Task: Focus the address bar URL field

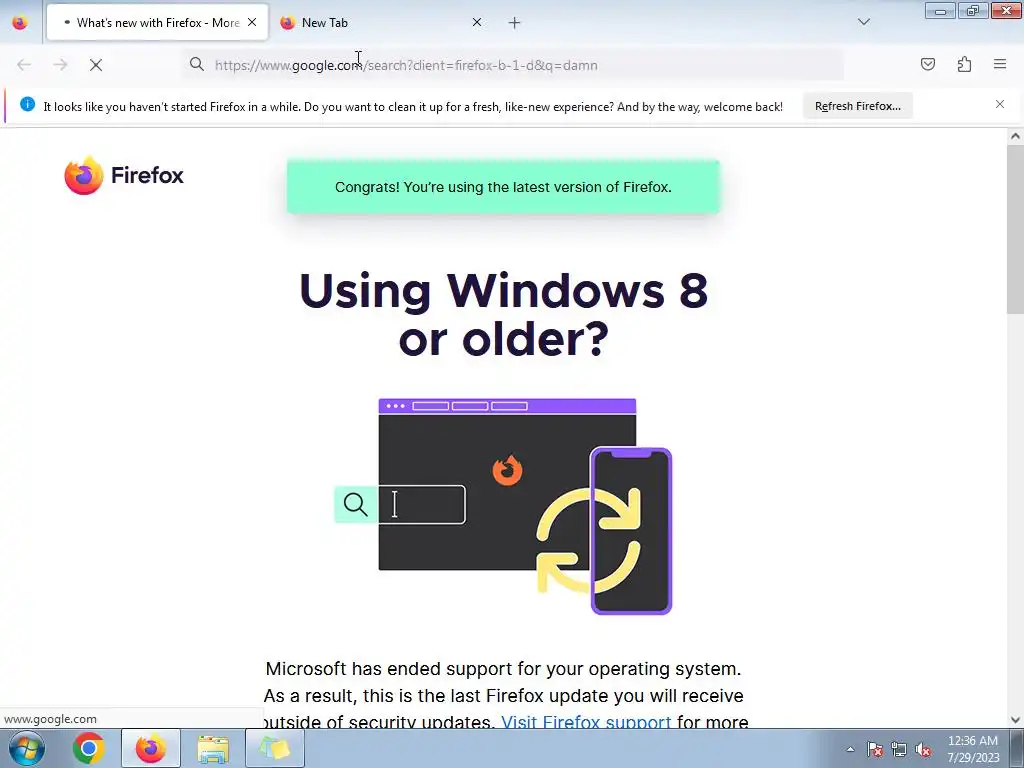Action: [515, 65]
